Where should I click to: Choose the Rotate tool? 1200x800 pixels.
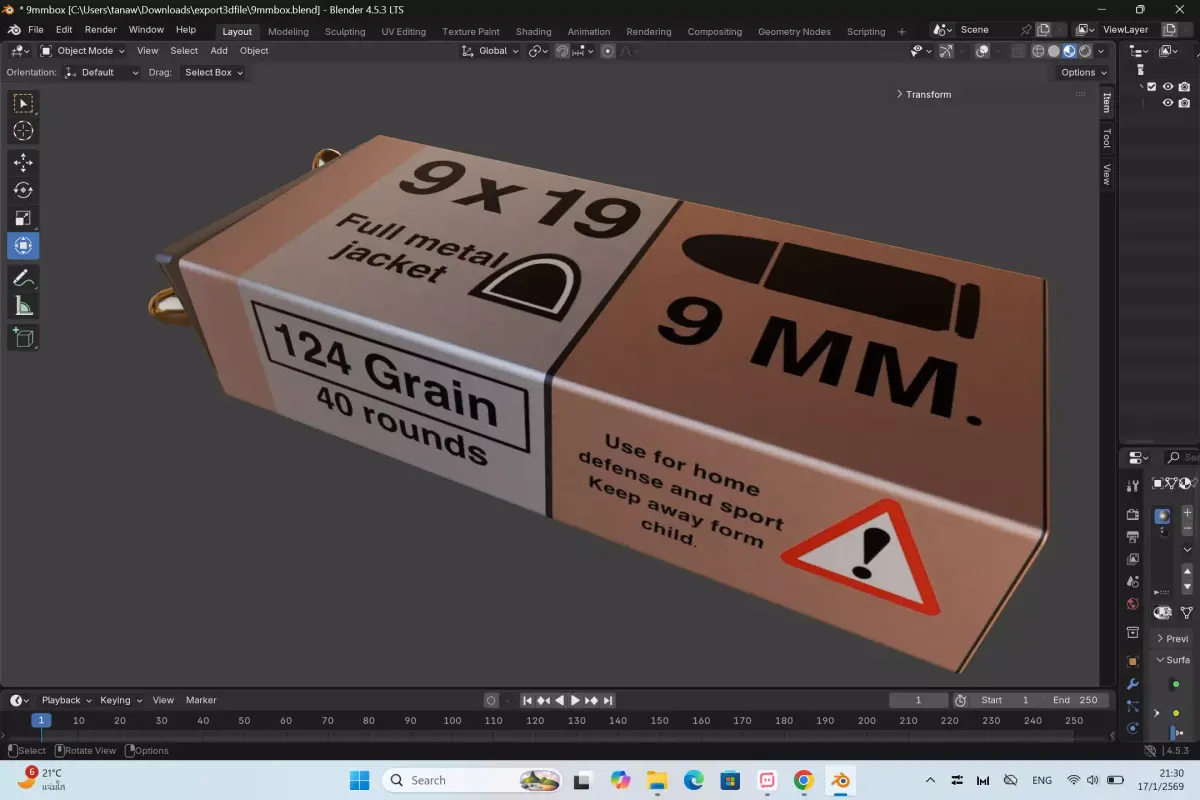point(23,190)
